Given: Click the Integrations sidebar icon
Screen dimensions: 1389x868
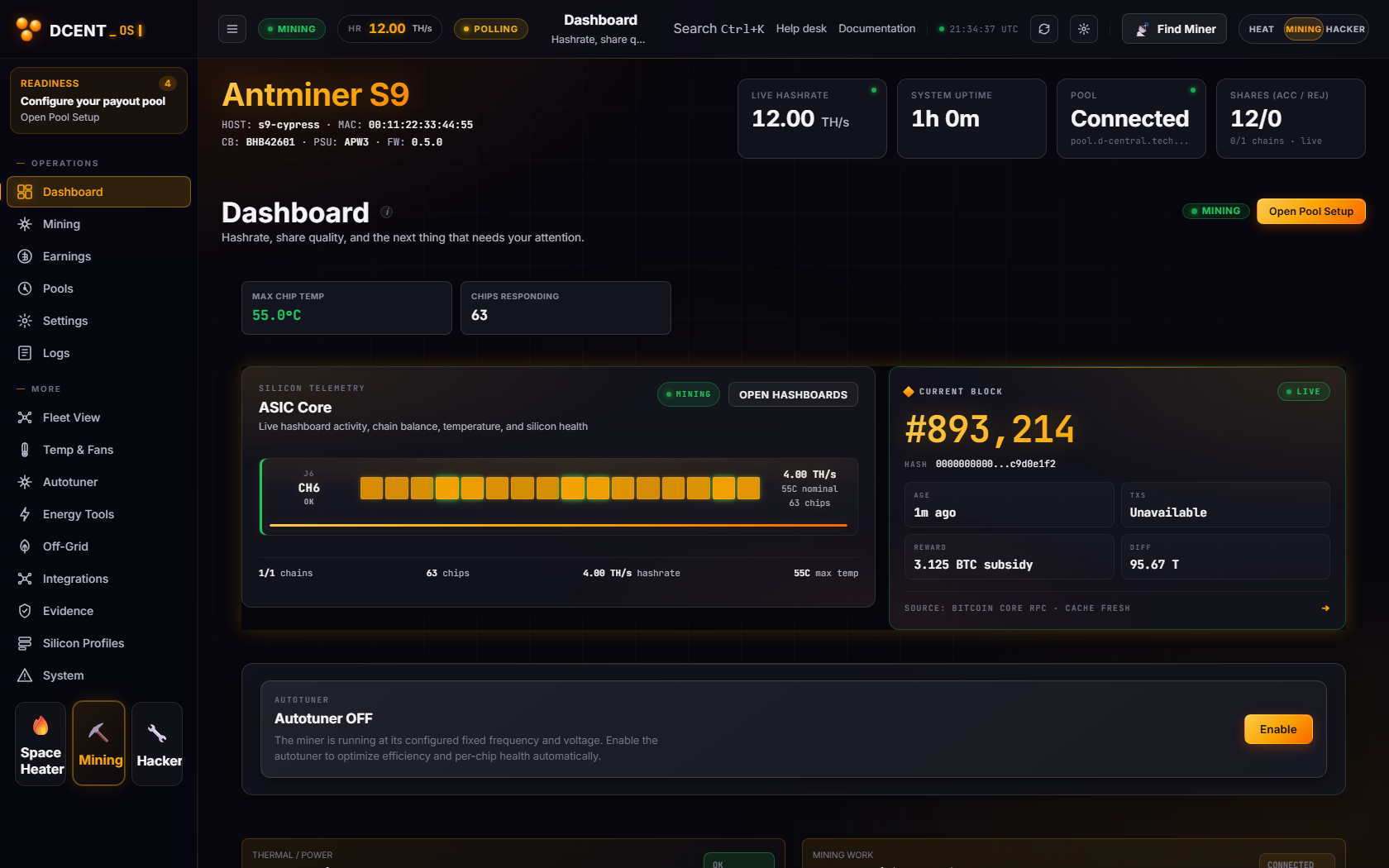Looking at the screenshot, I should tap(25, 579).
